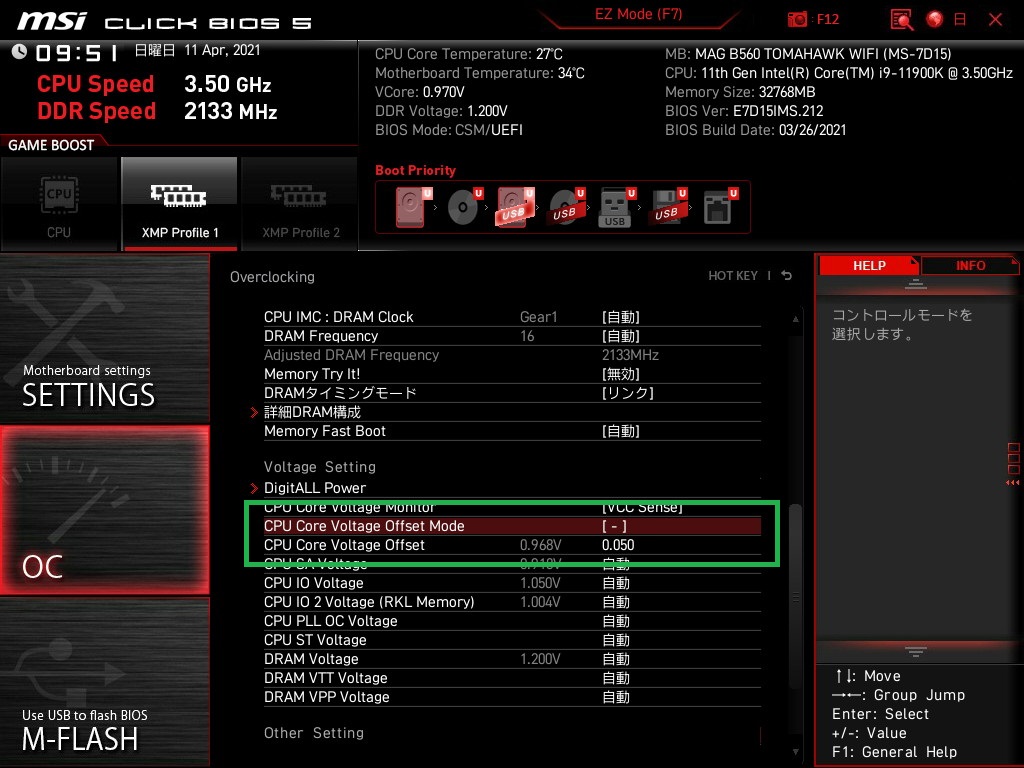Close BIOS with the X icon
Viewport: 1024px width, 768px height.
[995, 20]
